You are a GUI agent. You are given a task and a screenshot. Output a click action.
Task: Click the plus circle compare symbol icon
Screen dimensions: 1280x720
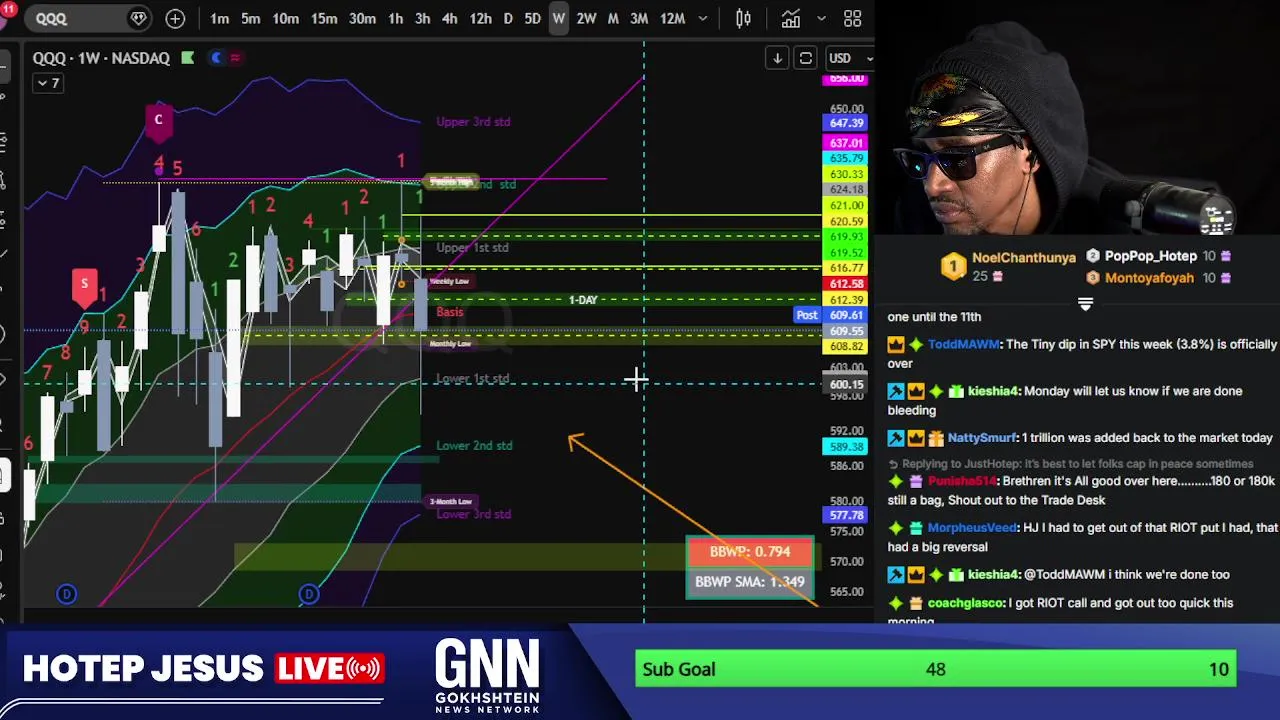(x=175, y=18)
